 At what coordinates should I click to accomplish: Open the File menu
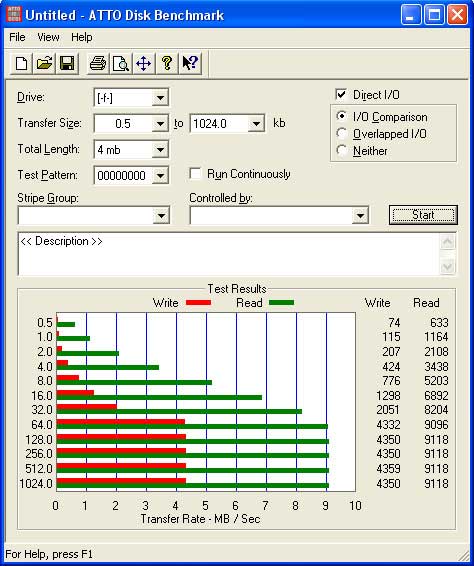pos(17,37)
